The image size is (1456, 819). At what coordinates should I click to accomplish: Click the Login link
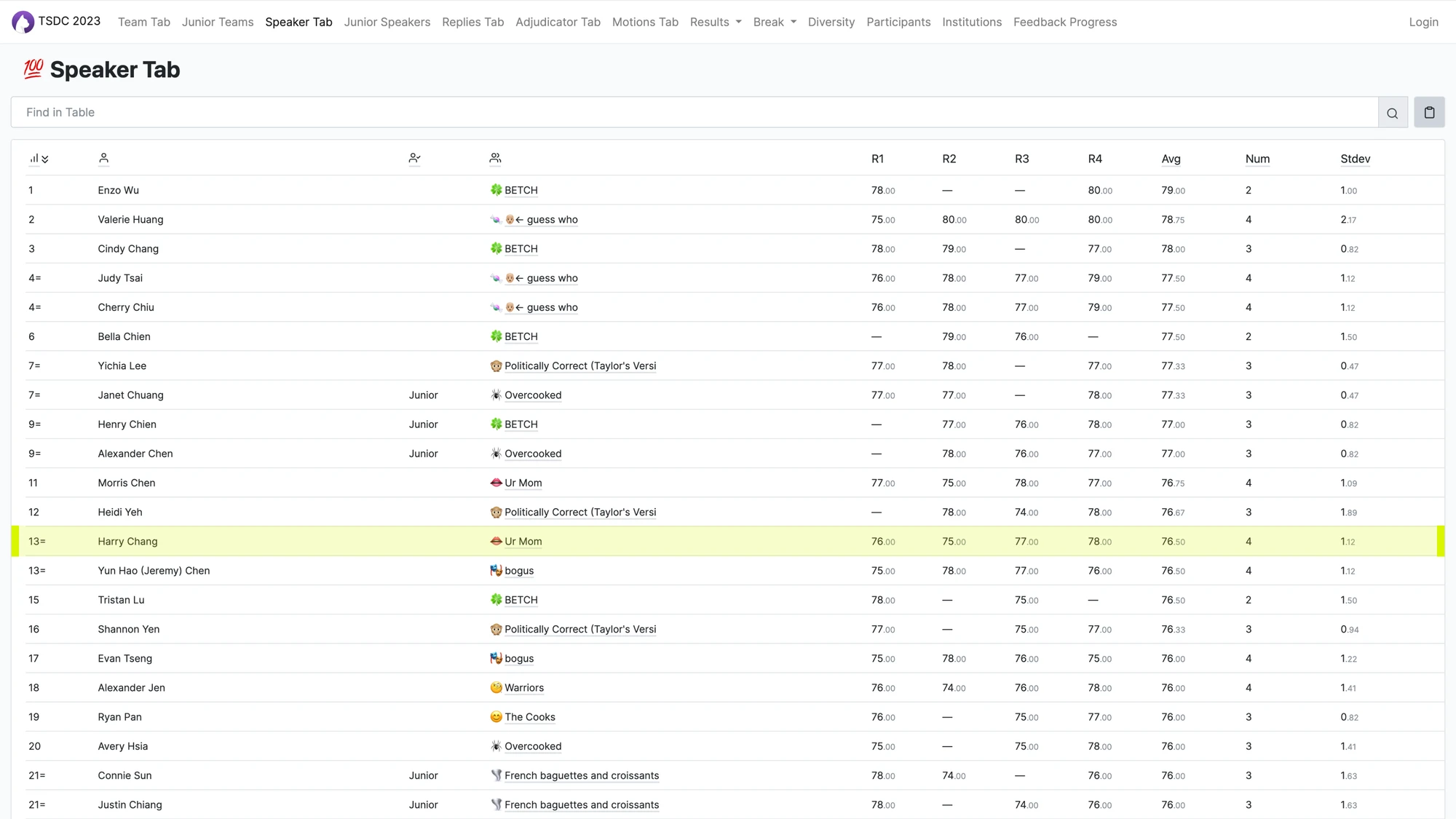(x=1423, y=22)
